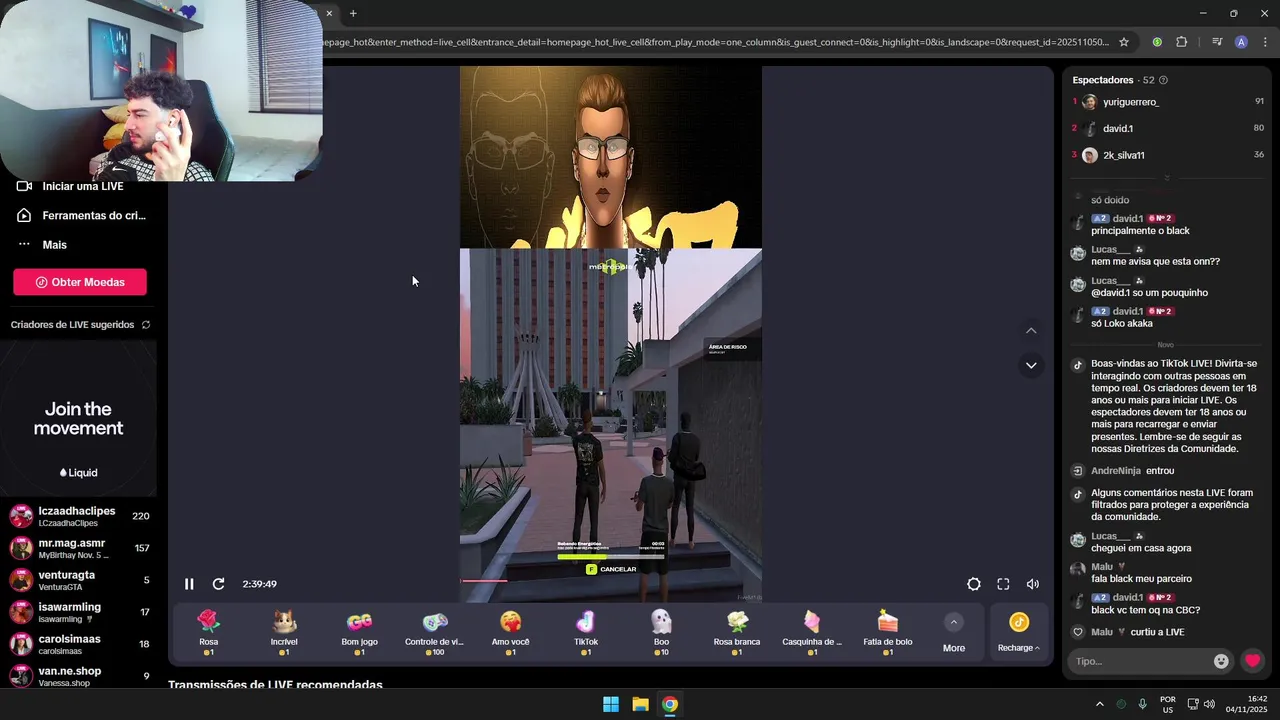Image resolution: width=1280 pixels, height=720 pixels.
Task: Click the browser address bar URL
Action: (716, 42)
